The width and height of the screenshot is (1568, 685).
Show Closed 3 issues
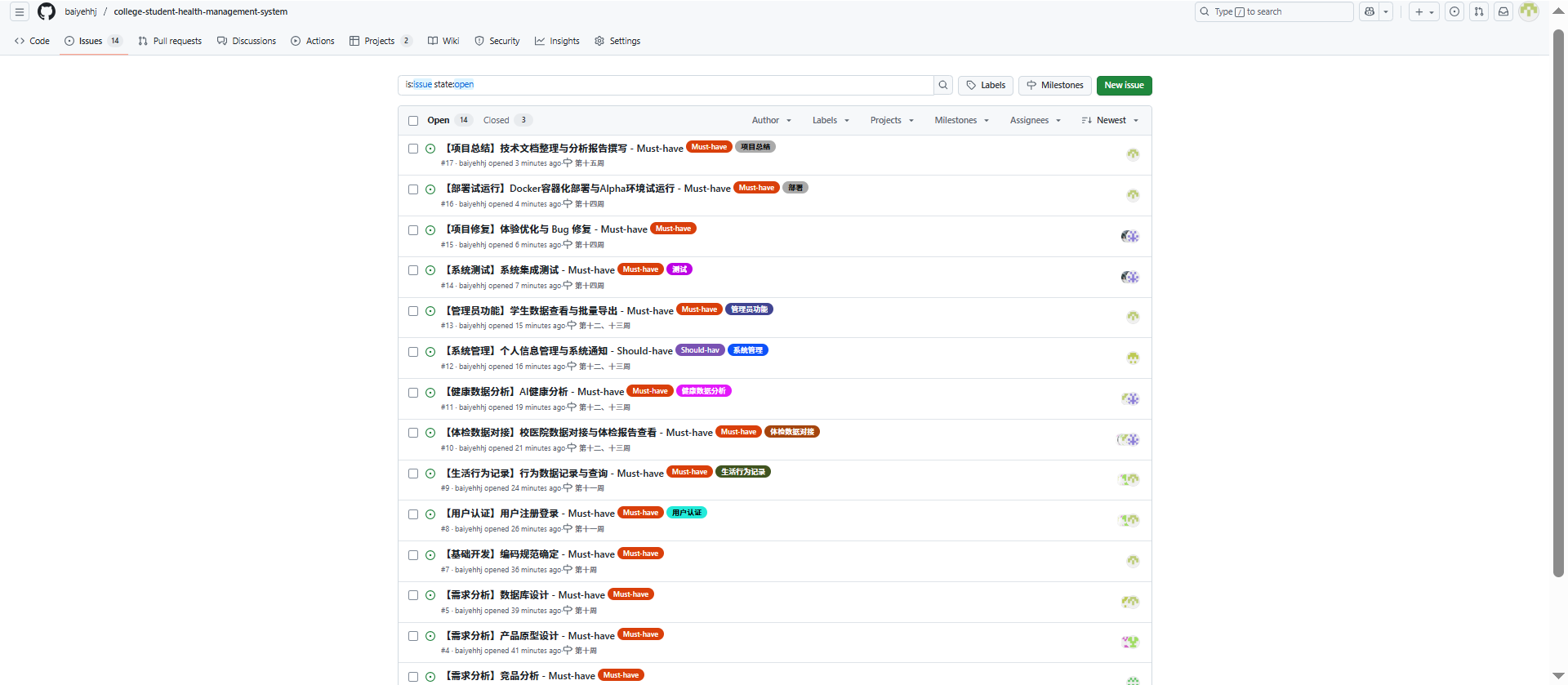coord(507,121)
